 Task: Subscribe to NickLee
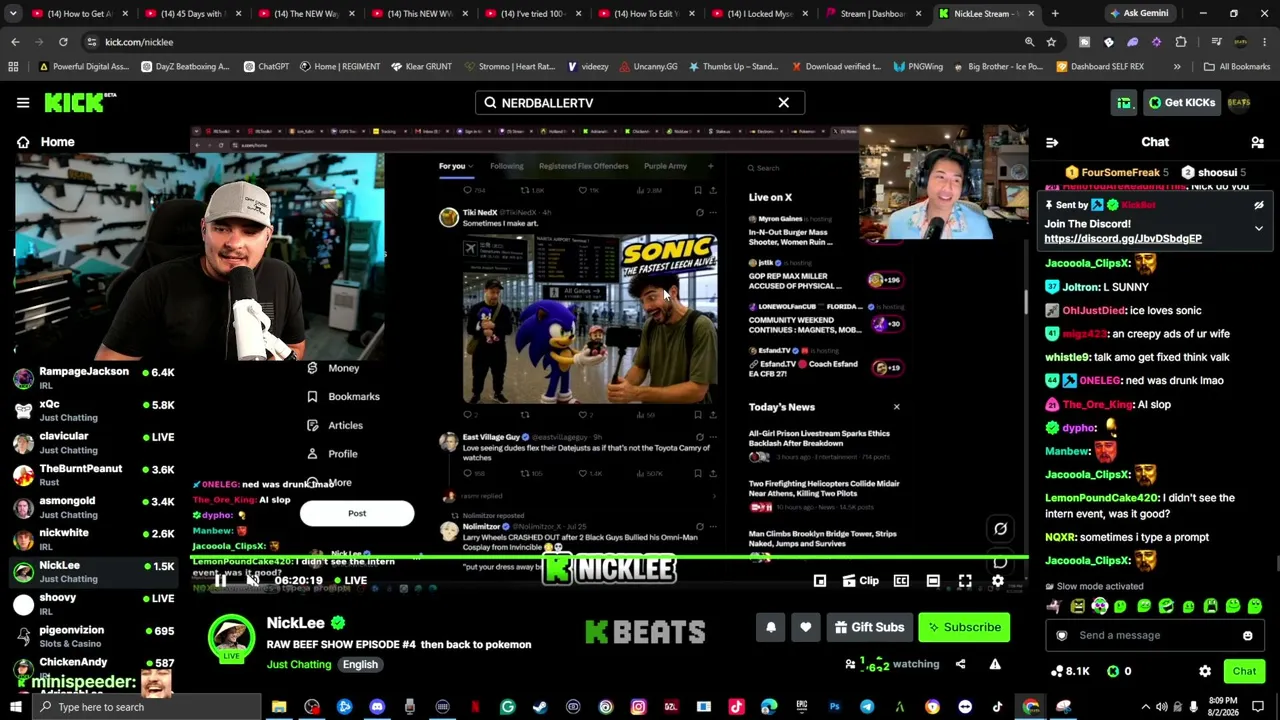click(x=964, y=627)
